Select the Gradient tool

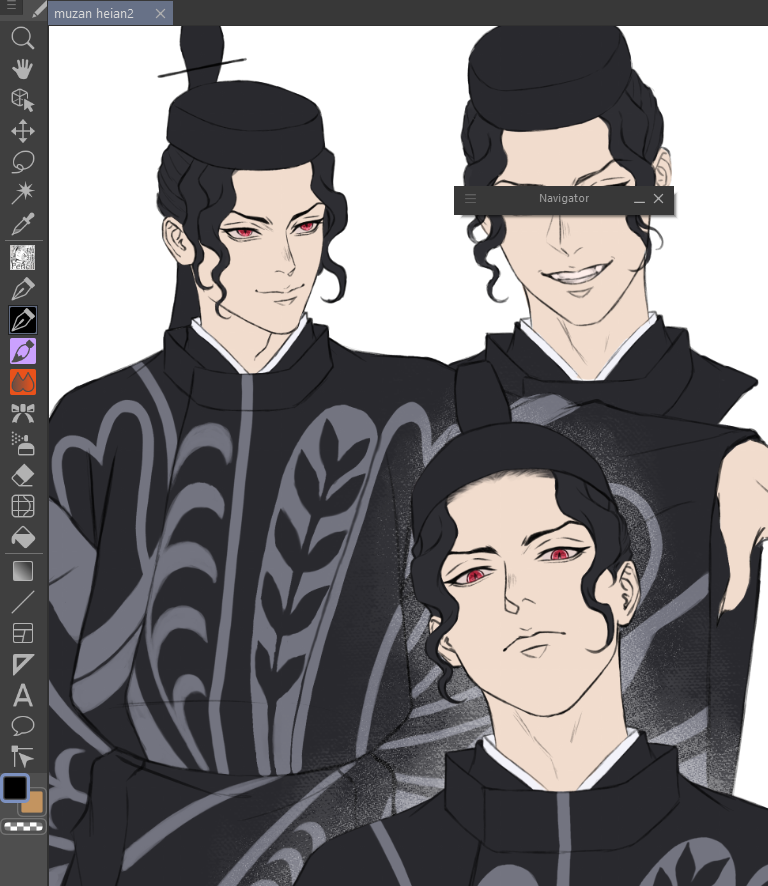click(23, 571)
